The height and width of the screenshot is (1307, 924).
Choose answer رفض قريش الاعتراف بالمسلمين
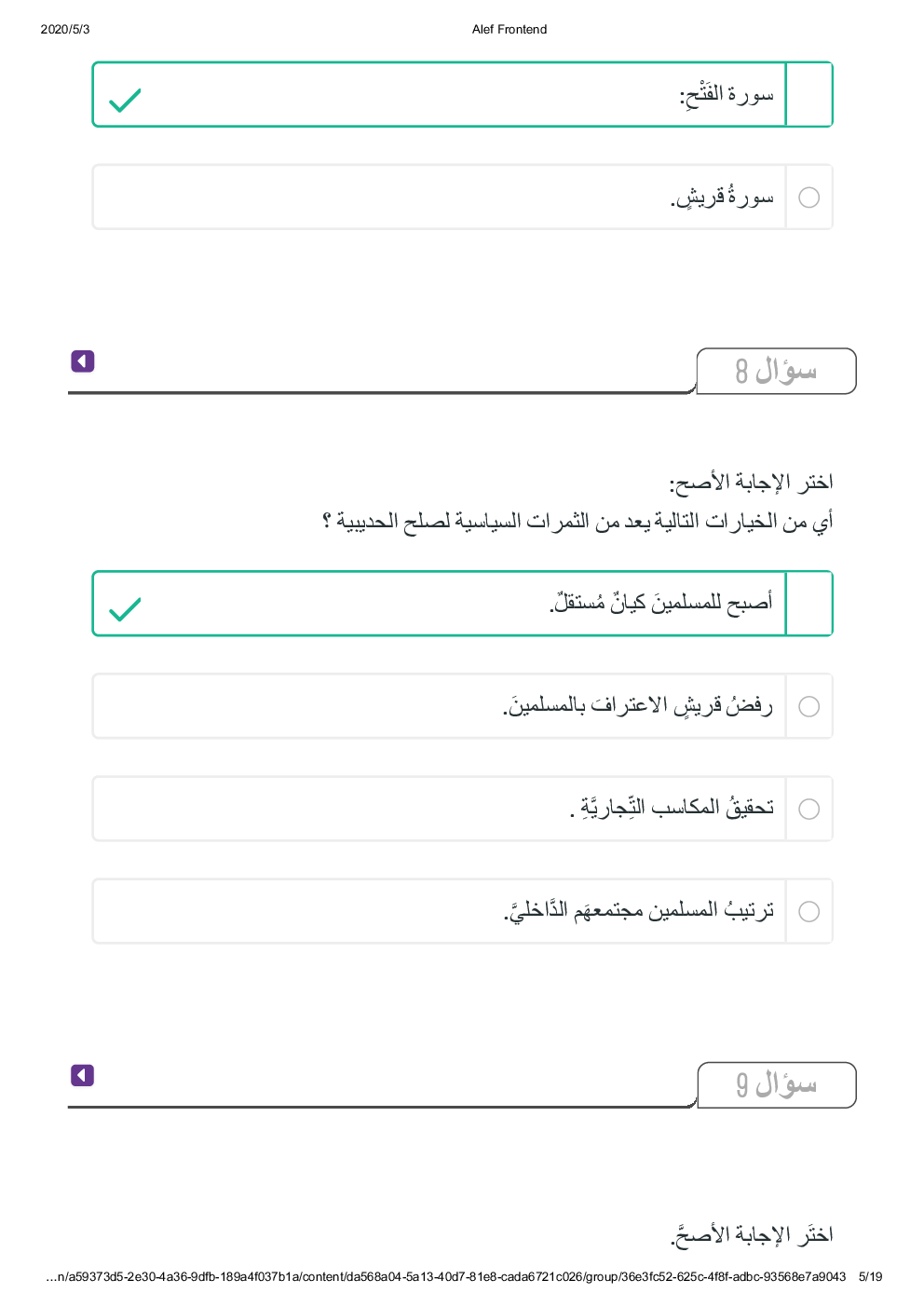(x=638, y=706)
